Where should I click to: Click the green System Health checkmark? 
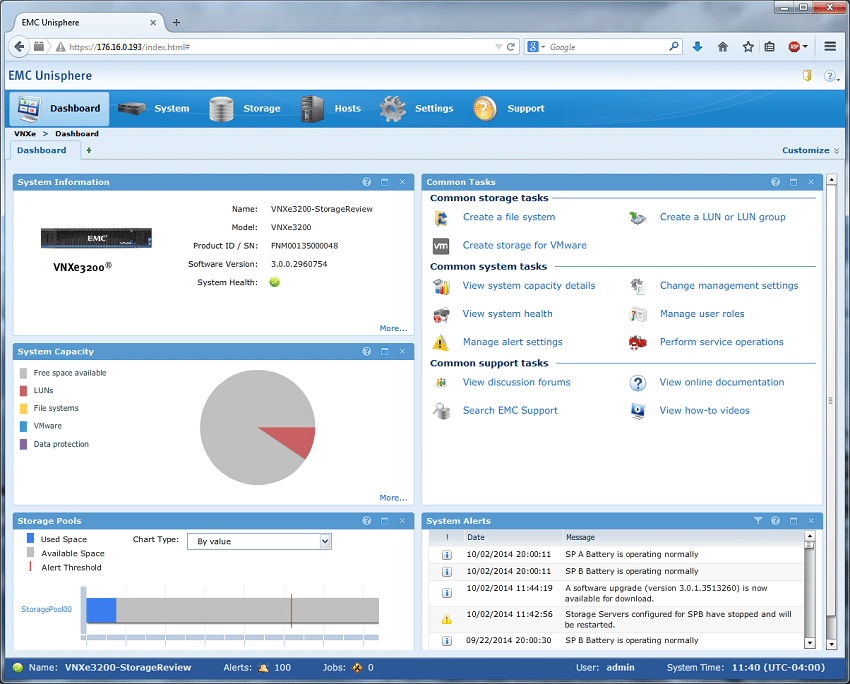pyautogui.click(x=275, y=282)
